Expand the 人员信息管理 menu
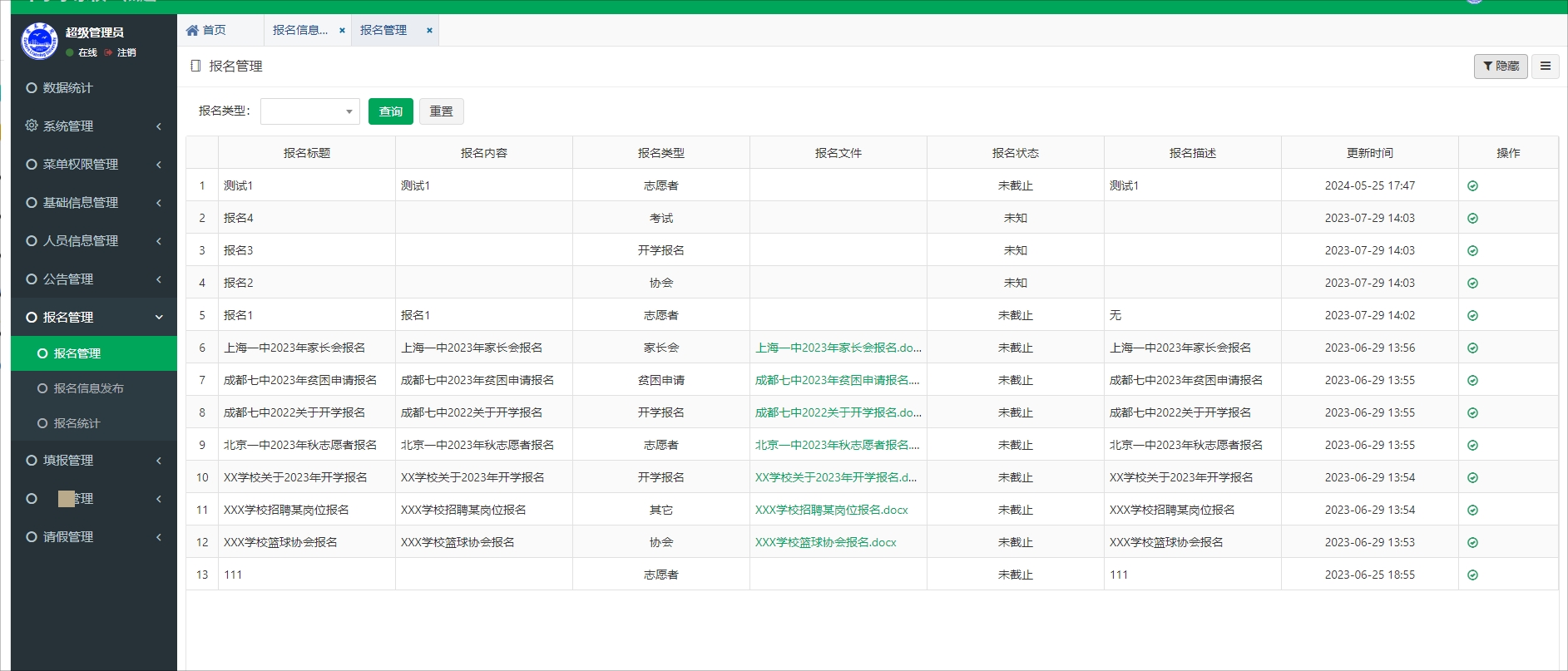 tap(94, 240)
